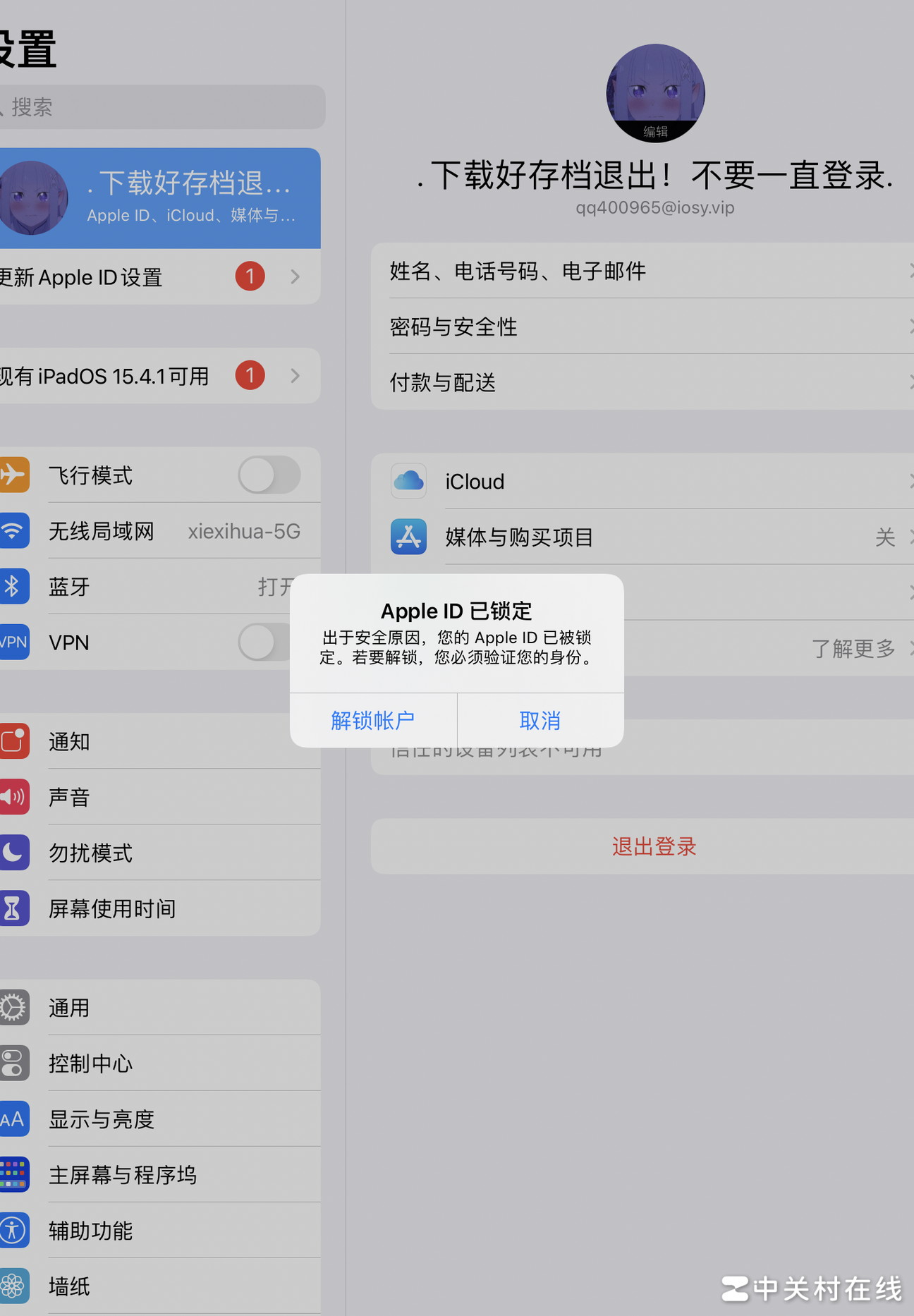Toggle the VPN switch

[264, 642]
